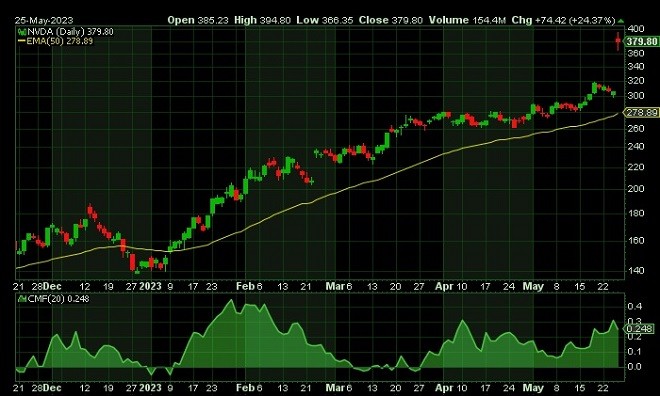Click the green up arrow beside Chg
The image size is (660, 396).
tap(621, 21)
